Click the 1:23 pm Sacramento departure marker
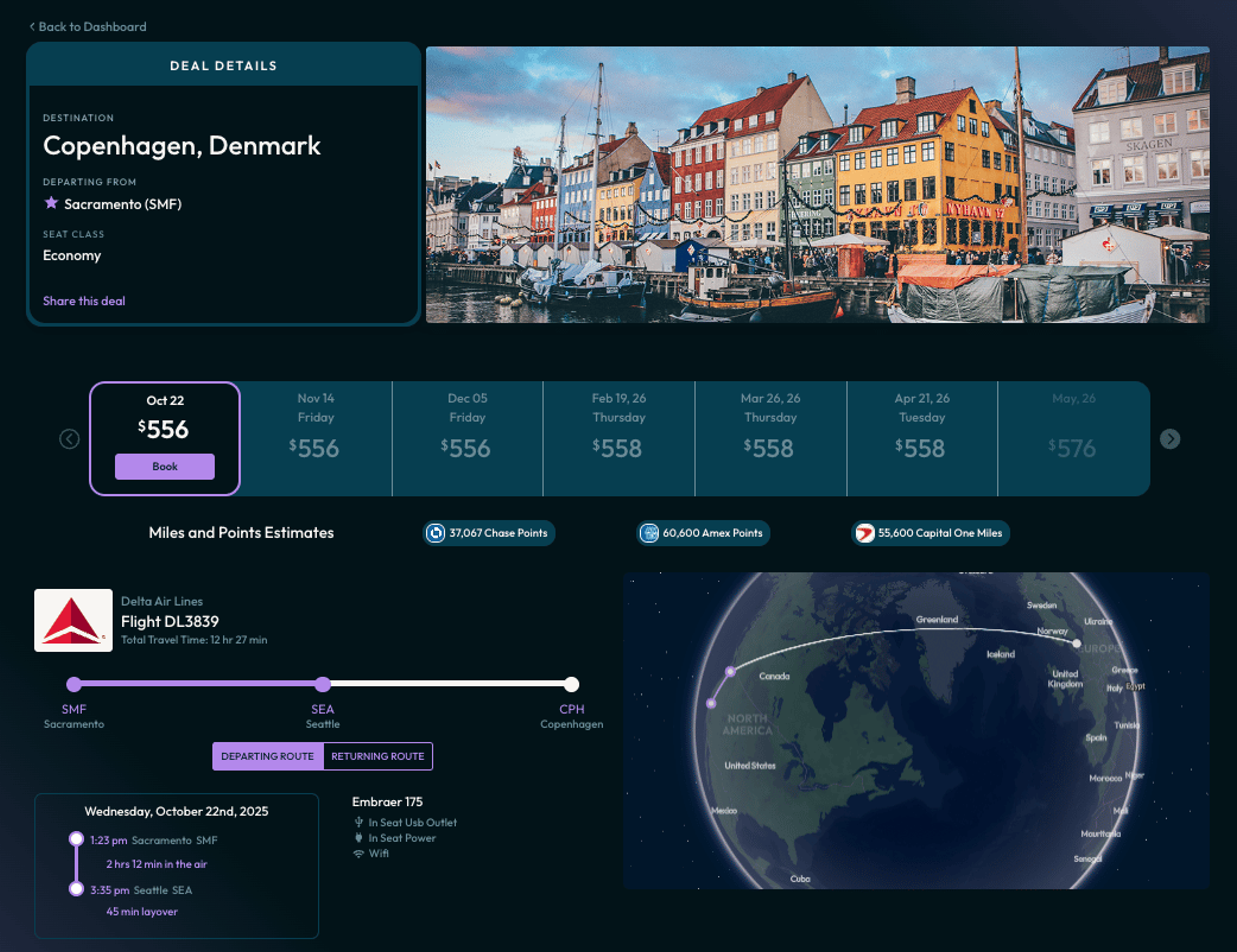 (76, 839)
